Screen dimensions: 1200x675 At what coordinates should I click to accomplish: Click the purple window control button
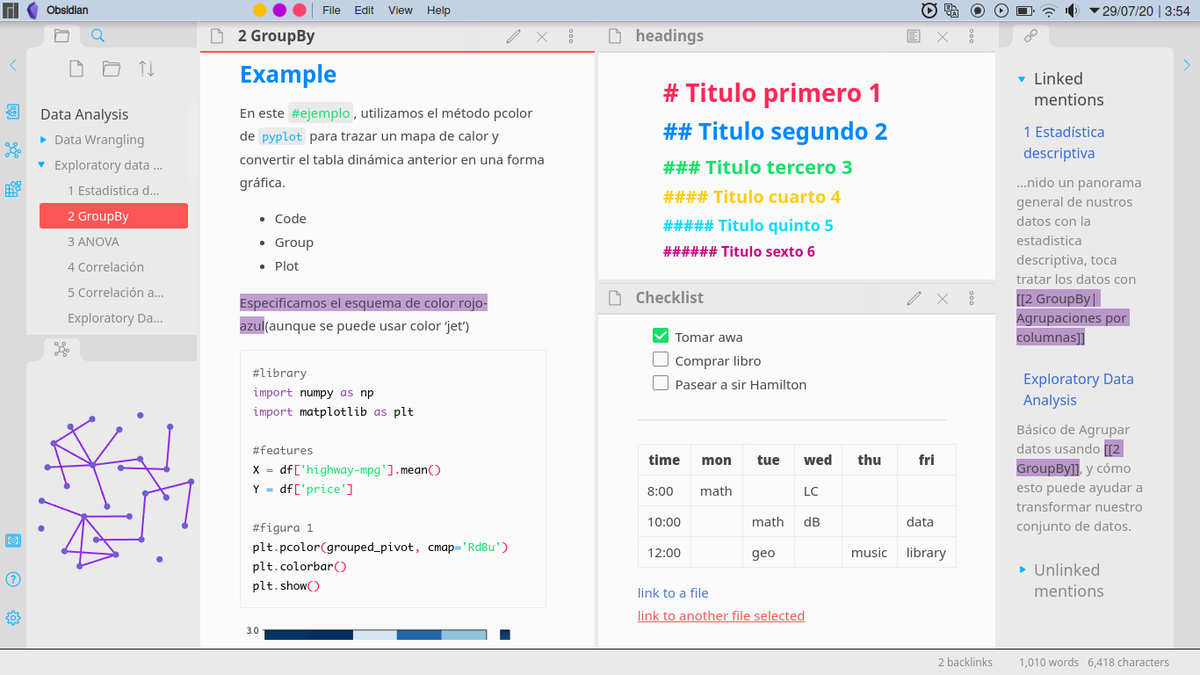[279, 10]
